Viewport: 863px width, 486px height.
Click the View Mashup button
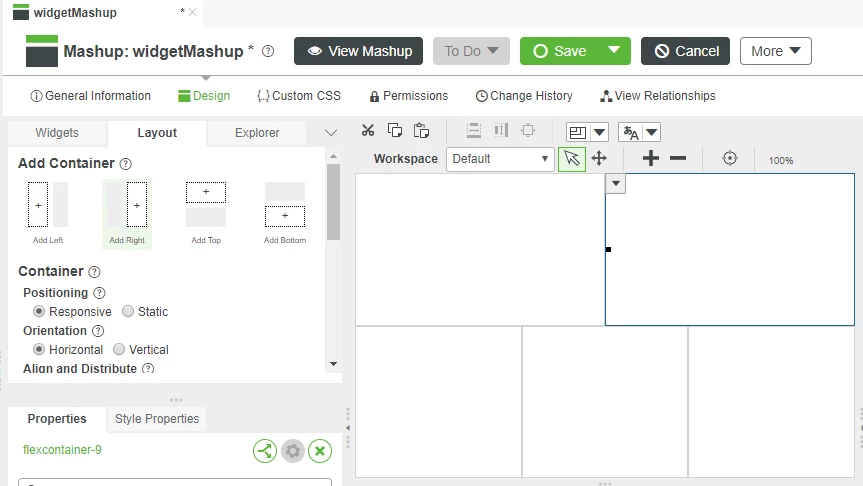coord(358,51)
